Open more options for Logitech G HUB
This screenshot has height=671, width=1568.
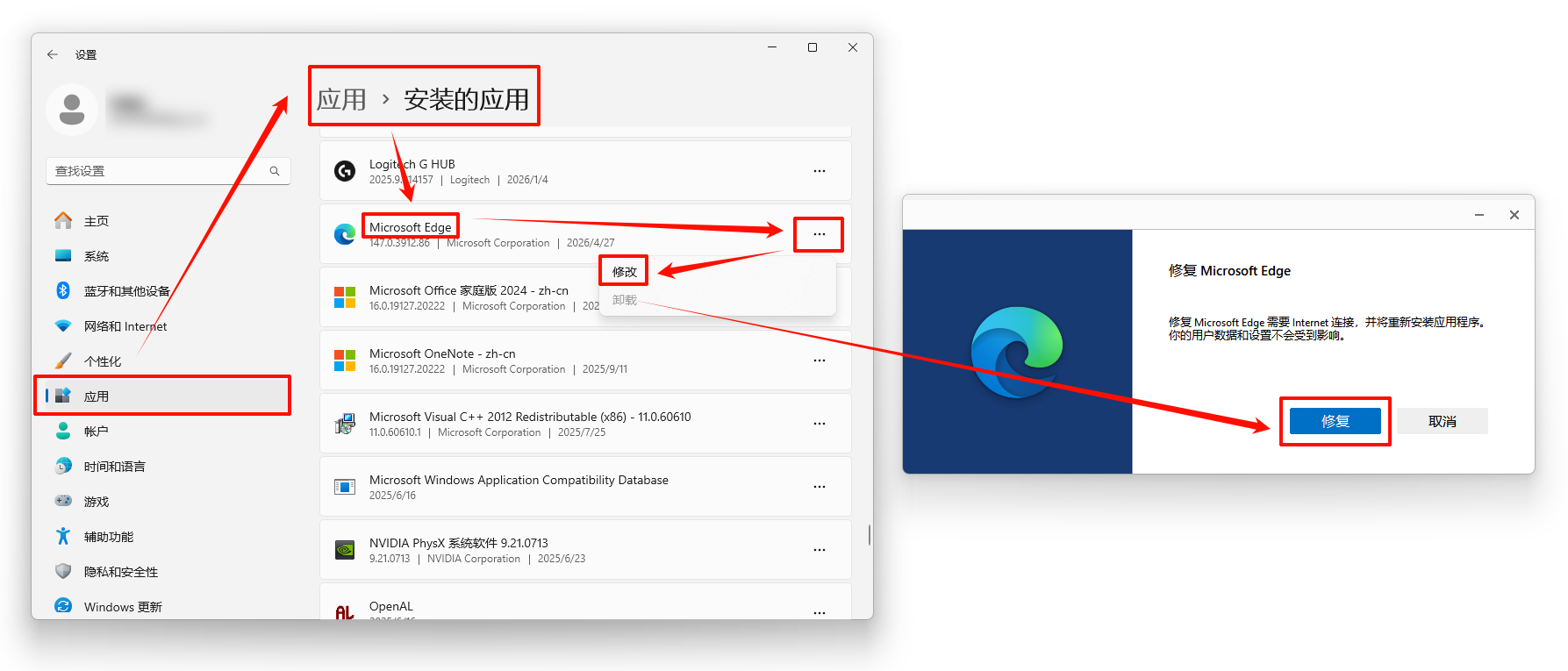[x=819, y=171]
